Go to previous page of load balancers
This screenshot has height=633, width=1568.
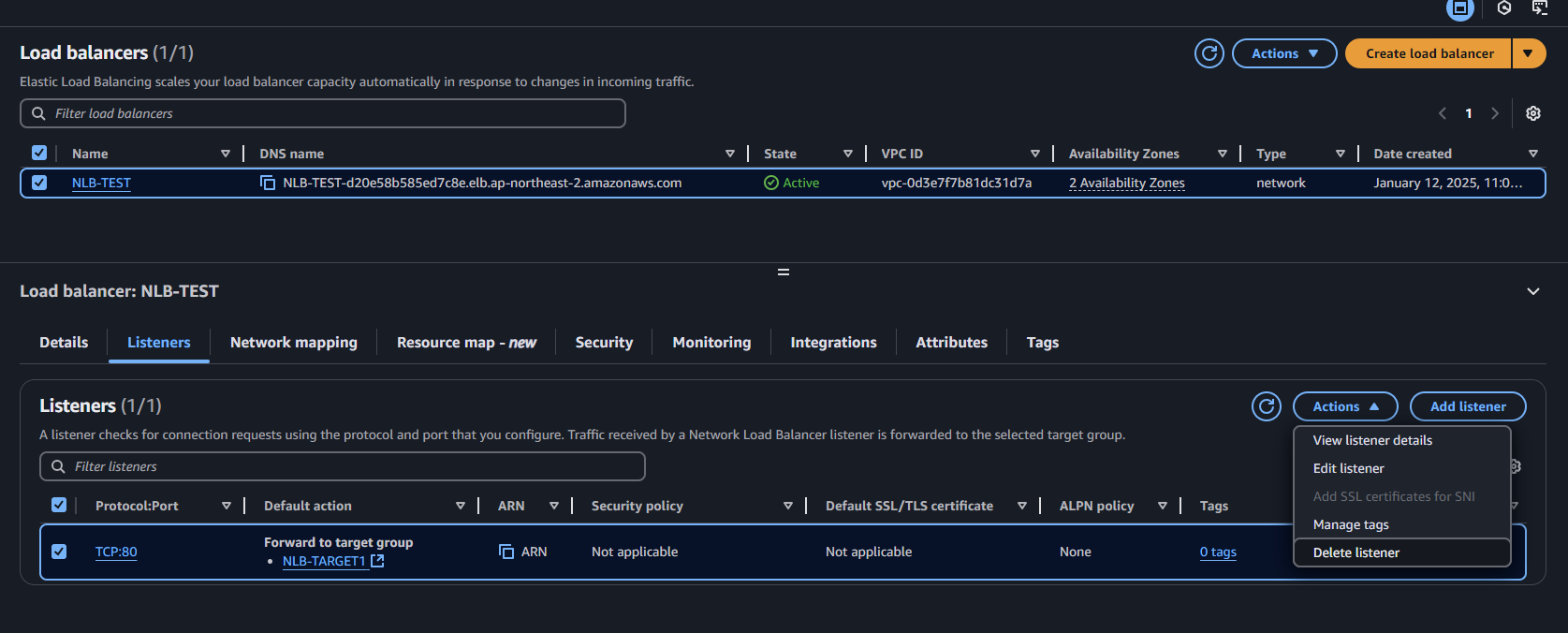coord(1443,113)
